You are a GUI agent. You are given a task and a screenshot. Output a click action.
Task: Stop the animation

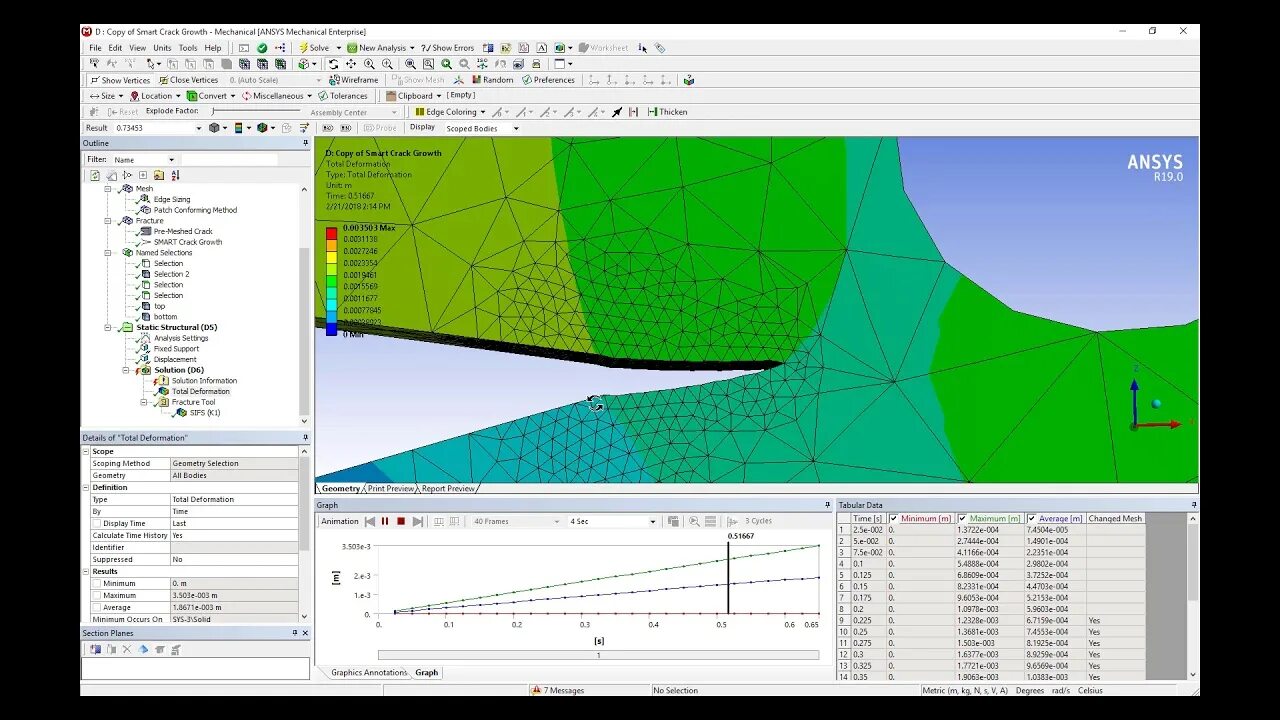[x=401, y=521]
